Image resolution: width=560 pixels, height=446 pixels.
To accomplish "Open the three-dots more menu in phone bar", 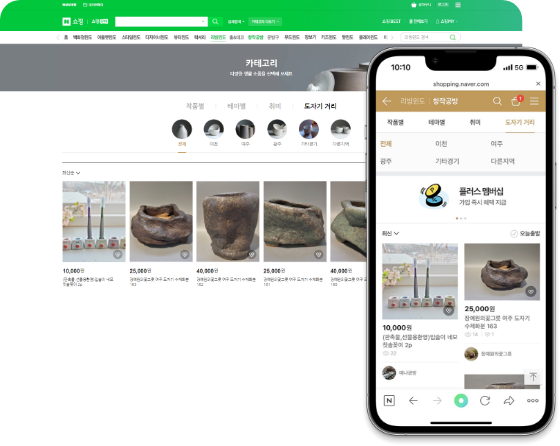I will click(532, 401).
